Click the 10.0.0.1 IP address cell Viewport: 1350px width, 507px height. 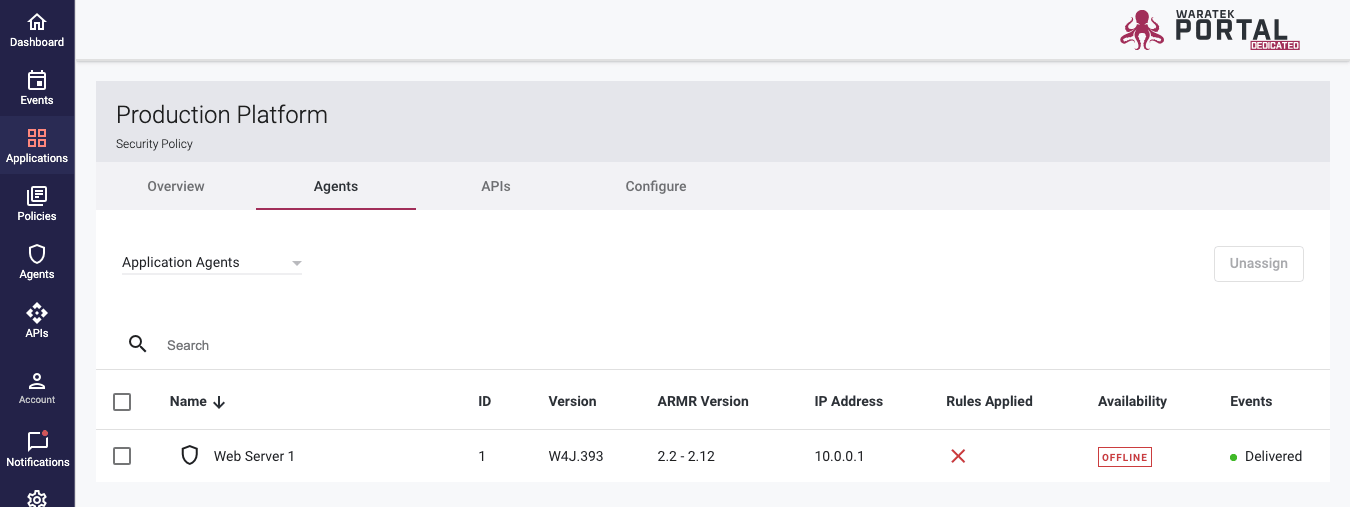coord(840,456)
